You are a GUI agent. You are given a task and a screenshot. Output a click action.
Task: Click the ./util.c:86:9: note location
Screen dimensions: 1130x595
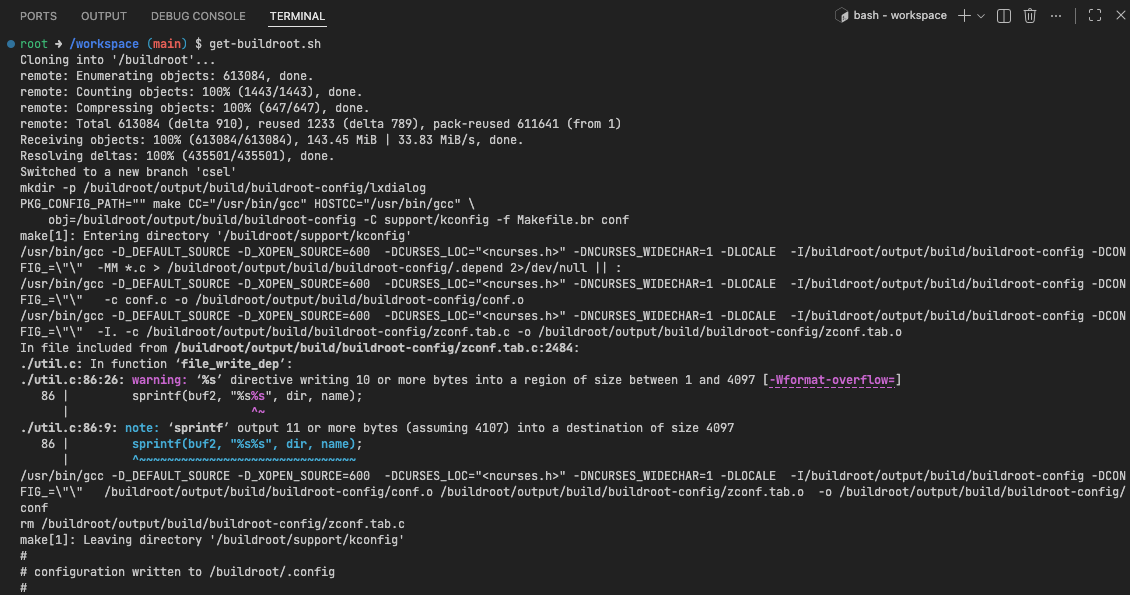[x=68, y=428]
